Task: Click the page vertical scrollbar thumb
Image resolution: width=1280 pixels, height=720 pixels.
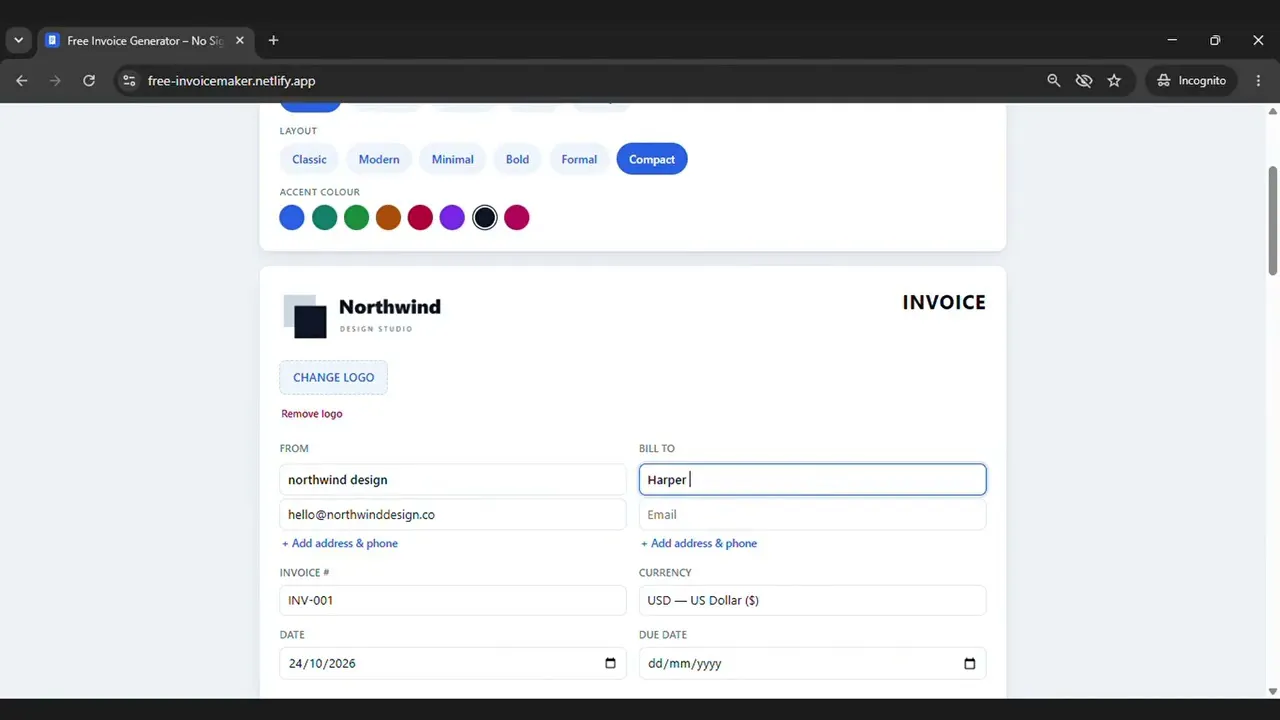Action: [x=1272, y=220]
